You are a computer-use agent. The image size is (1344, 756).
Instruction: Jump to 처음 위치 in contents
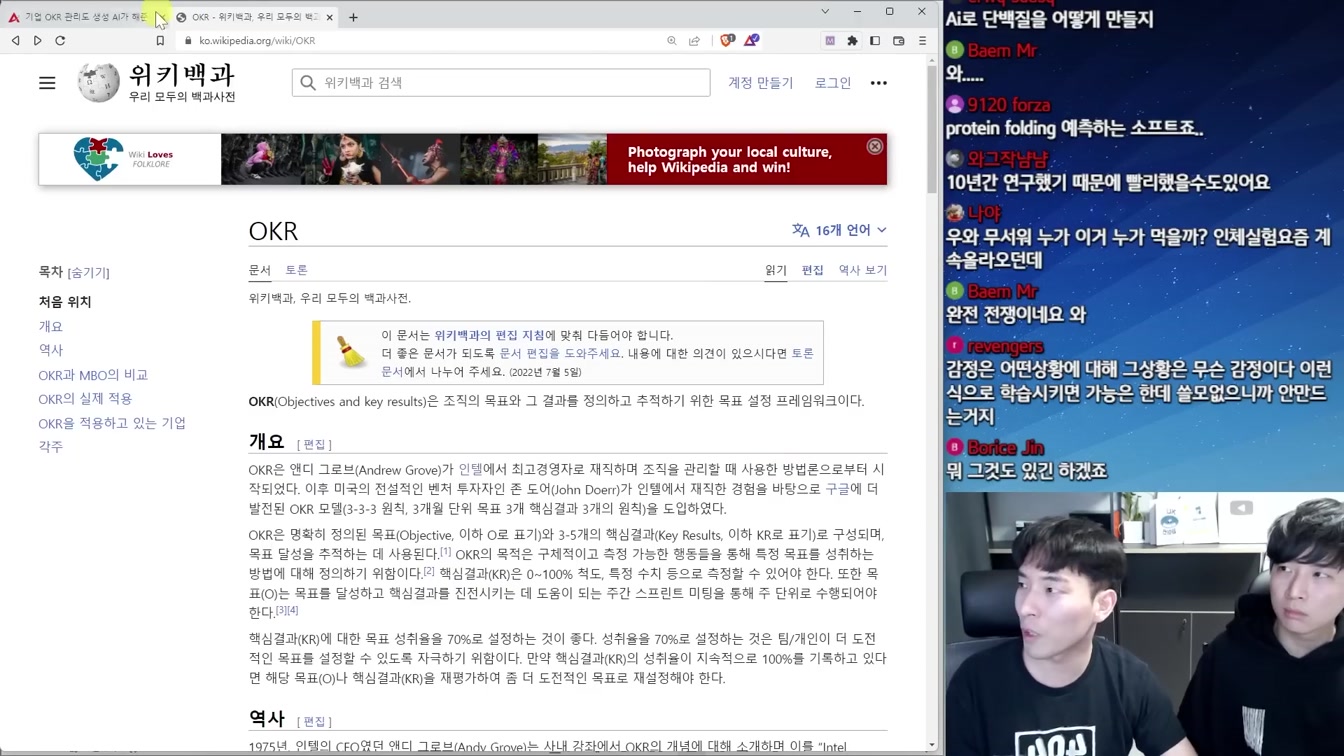coord(65,302)
